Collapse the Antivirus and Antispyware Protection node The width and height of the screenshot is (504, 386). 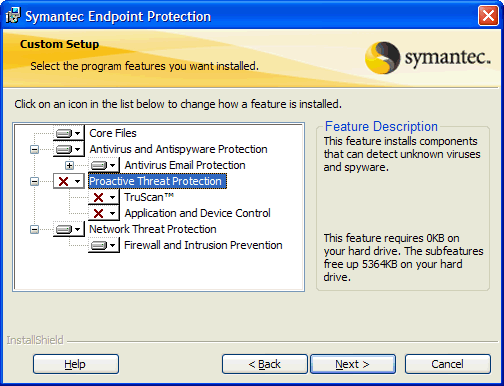[34, 149]
